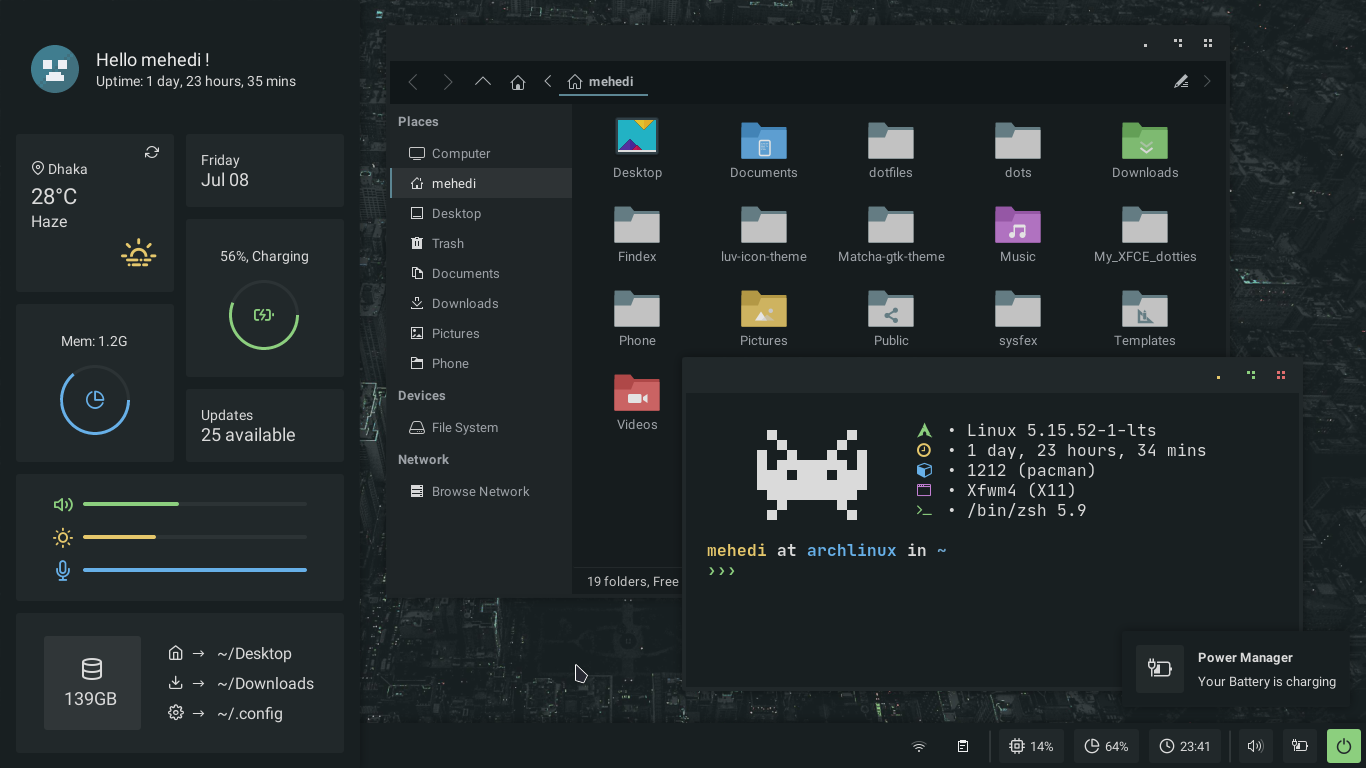This screenshot has height=768, width=1366.
Task: Select Trash in the Places sidebar
Action: tap(447, 243)
